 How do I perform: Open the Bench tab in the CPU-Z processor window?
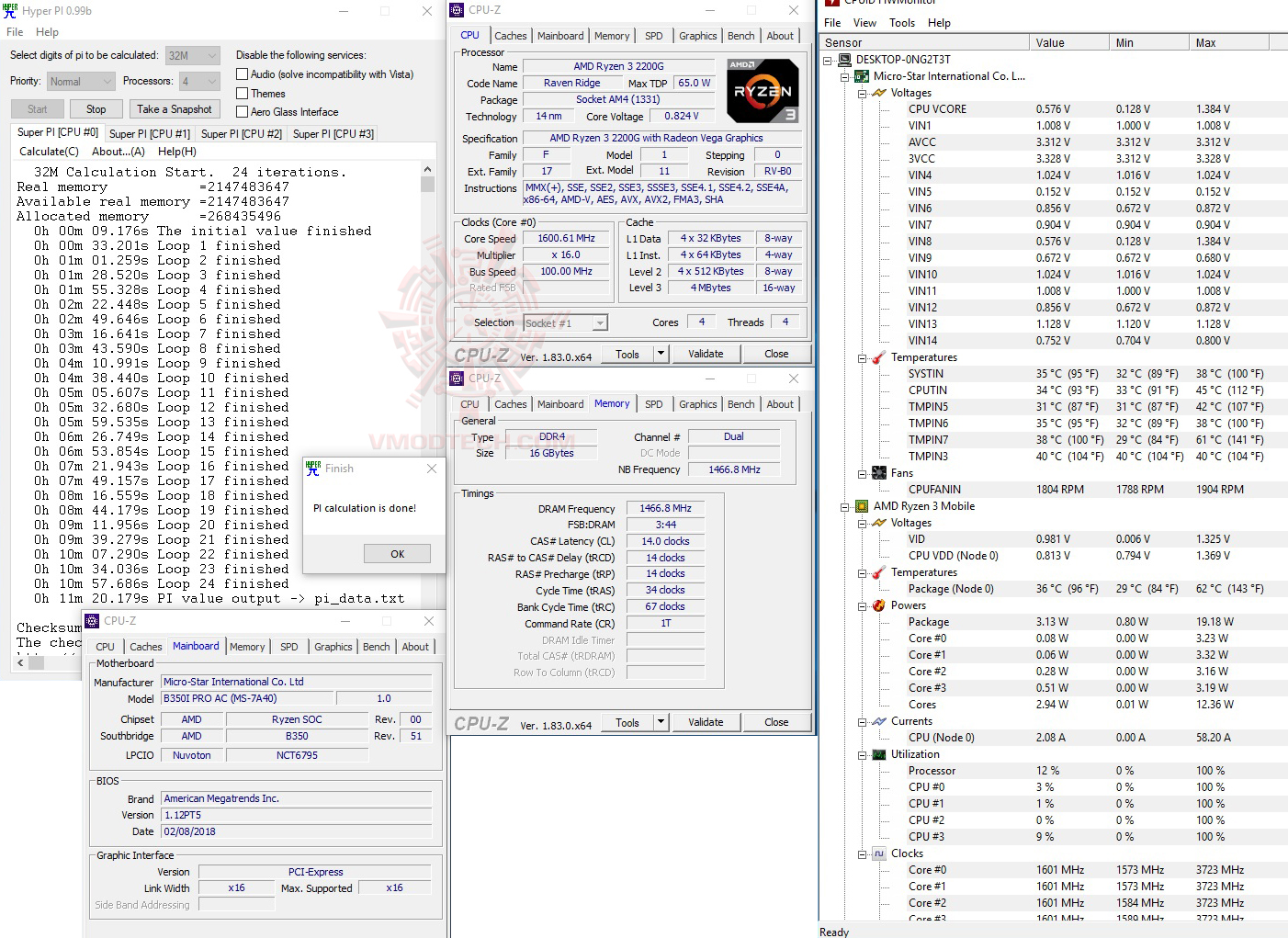[741, 36]
